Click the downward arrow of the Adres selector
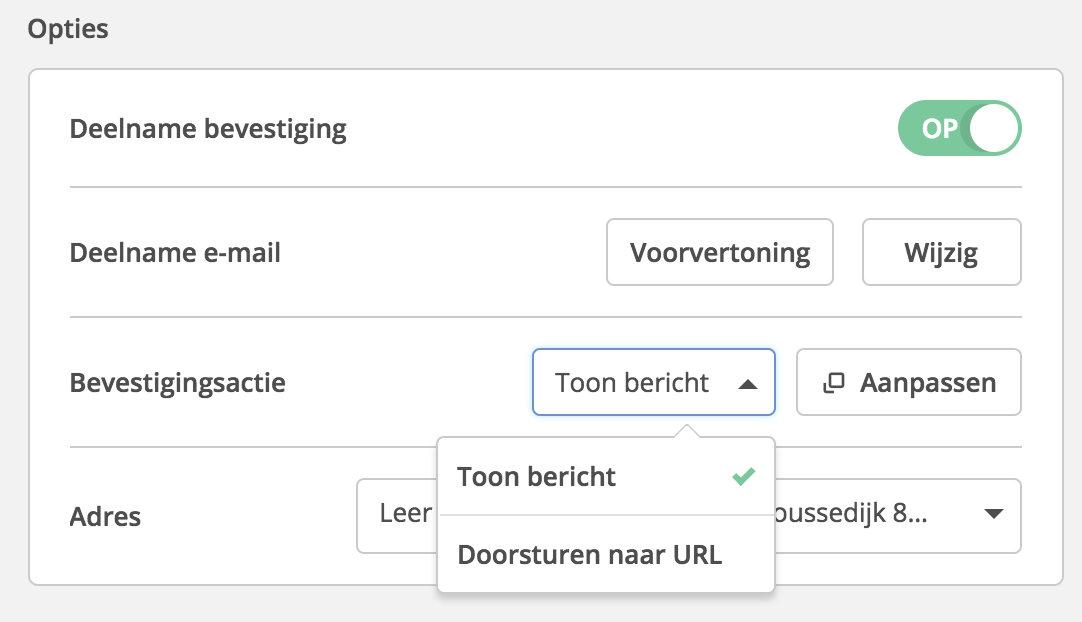The width and height of the screenshot is (1082, 622). click(x=994, y=516)
